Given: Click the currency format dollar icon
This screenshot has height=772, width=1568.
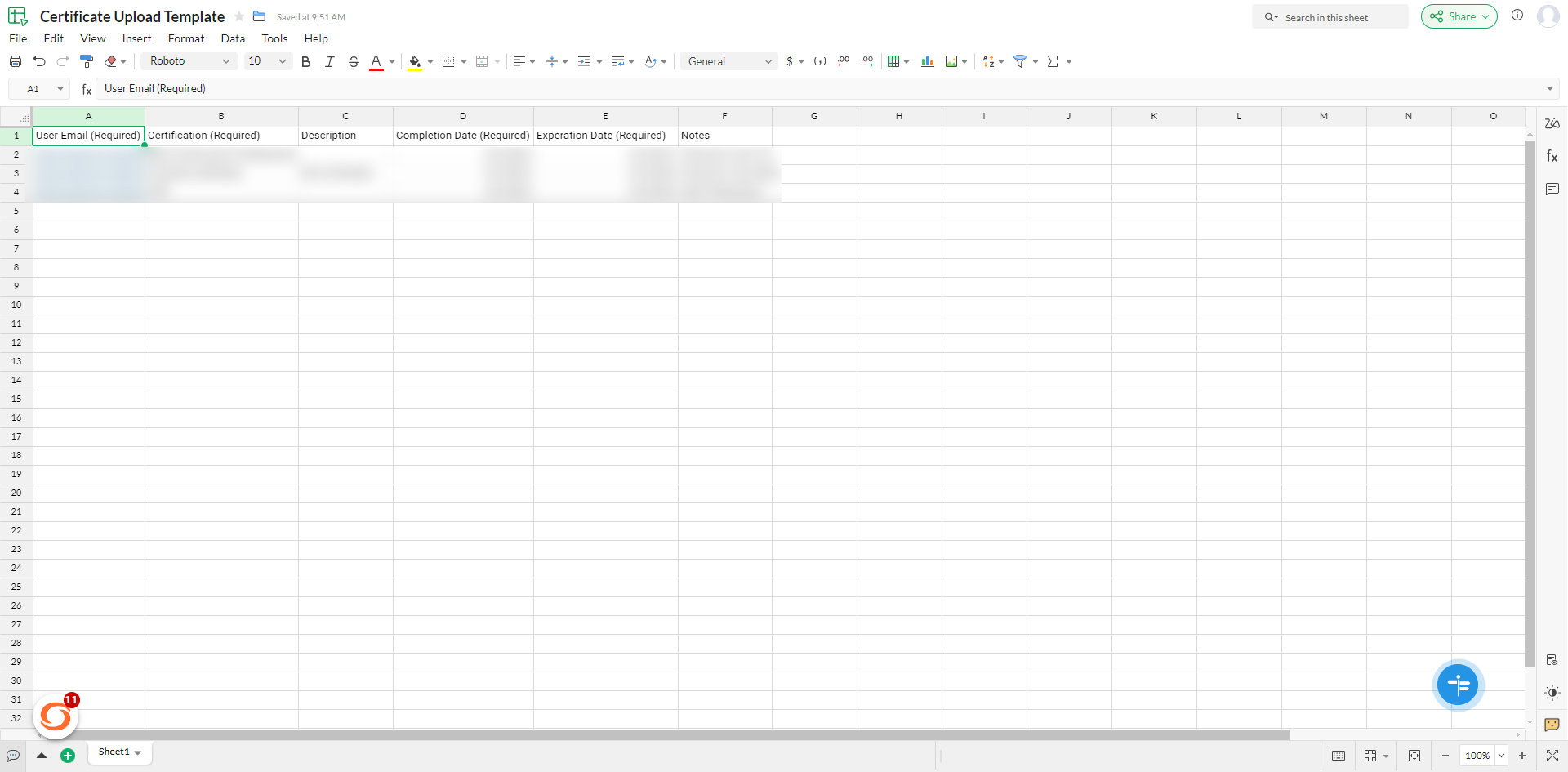Looking at the screenshot, I should [x=790, y=61].
